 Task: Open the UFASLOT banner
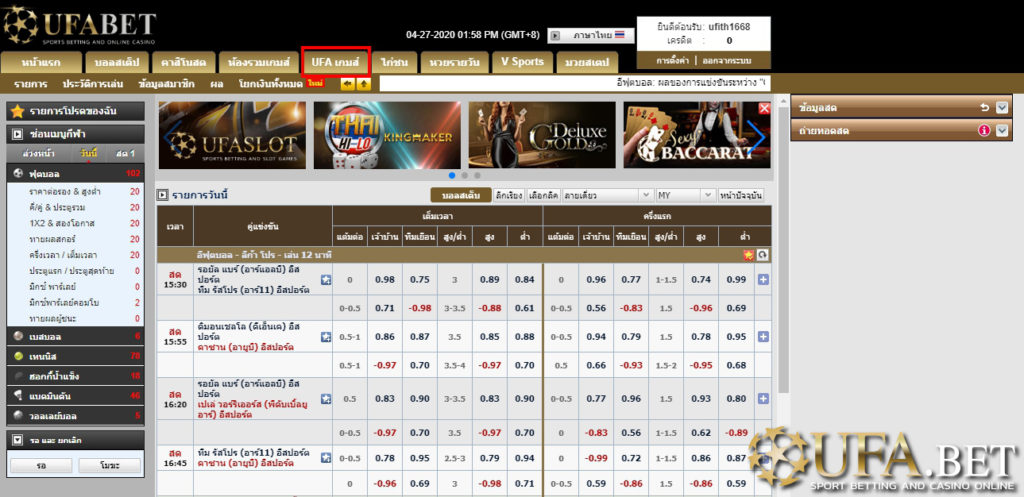(232, 135)
